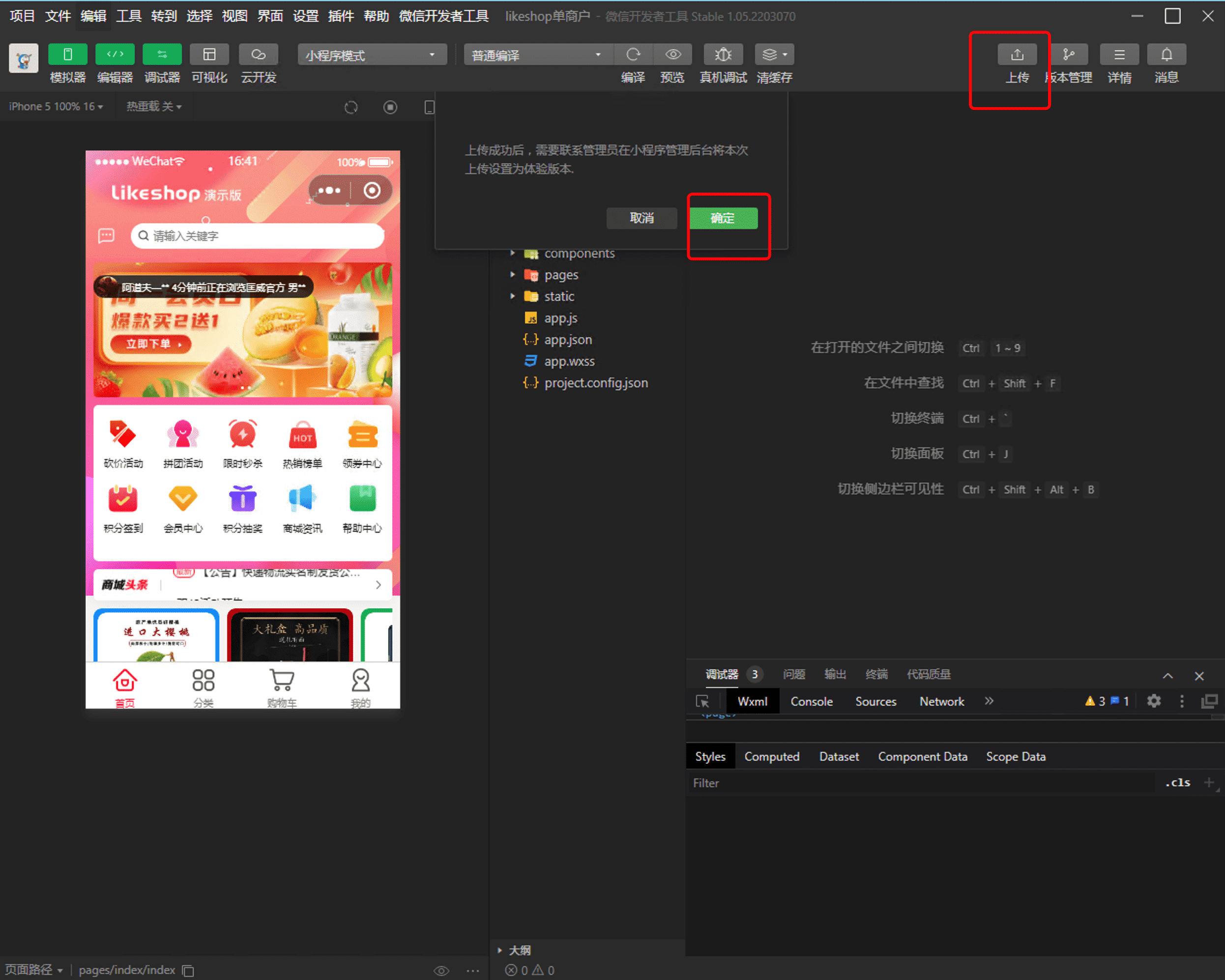Click the upload (上传) icon

(1017, 55)
